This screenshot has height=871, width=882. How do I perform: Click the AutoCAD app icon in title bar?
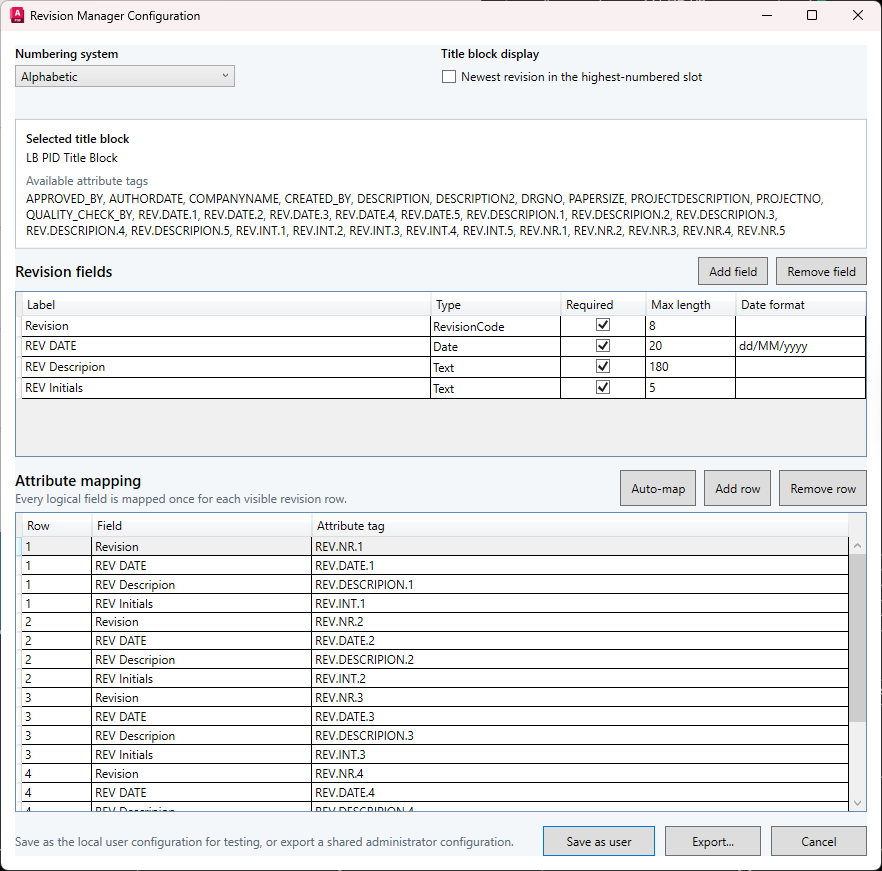[17, 15]
